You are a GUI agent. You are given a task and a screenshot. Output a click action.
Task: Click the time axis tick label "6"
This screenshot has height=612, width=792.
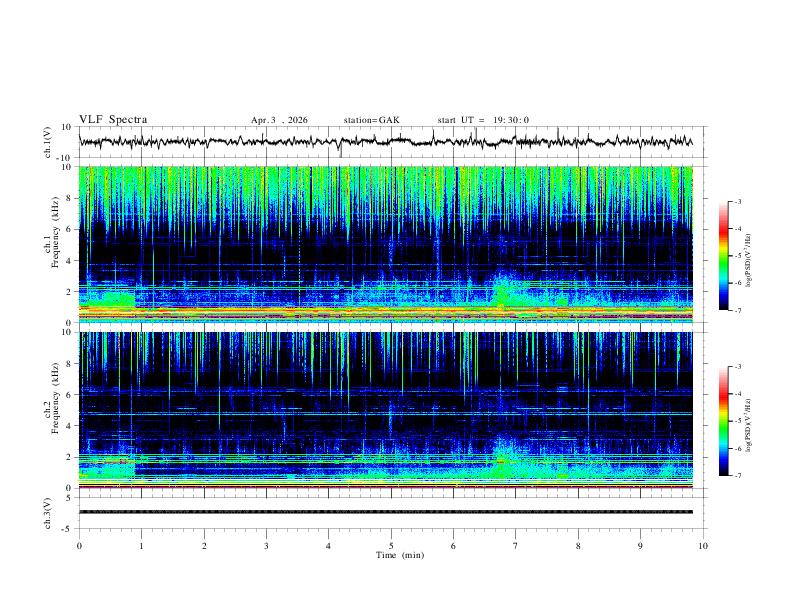point(453,546)
